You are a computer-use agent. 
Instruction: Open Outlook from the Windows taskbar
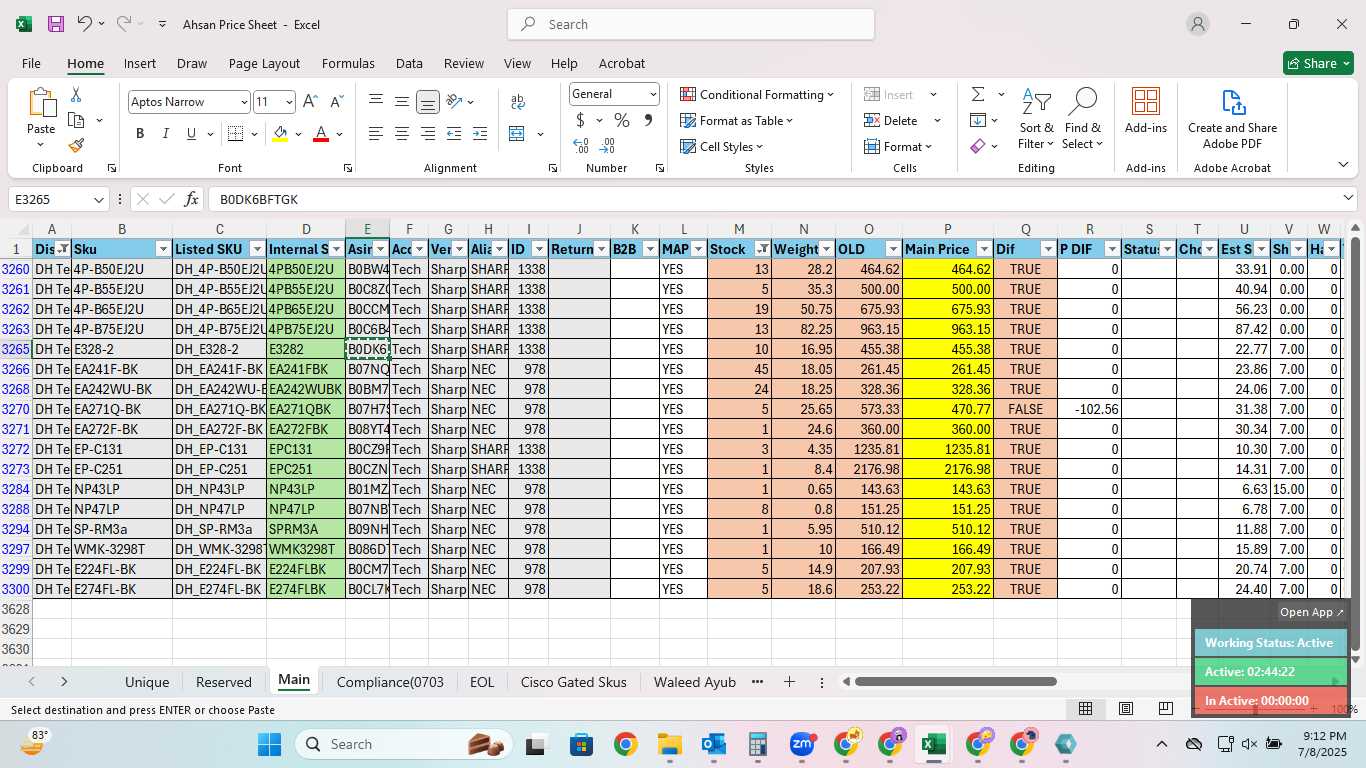pyautogui.click(x=713, y=744)
